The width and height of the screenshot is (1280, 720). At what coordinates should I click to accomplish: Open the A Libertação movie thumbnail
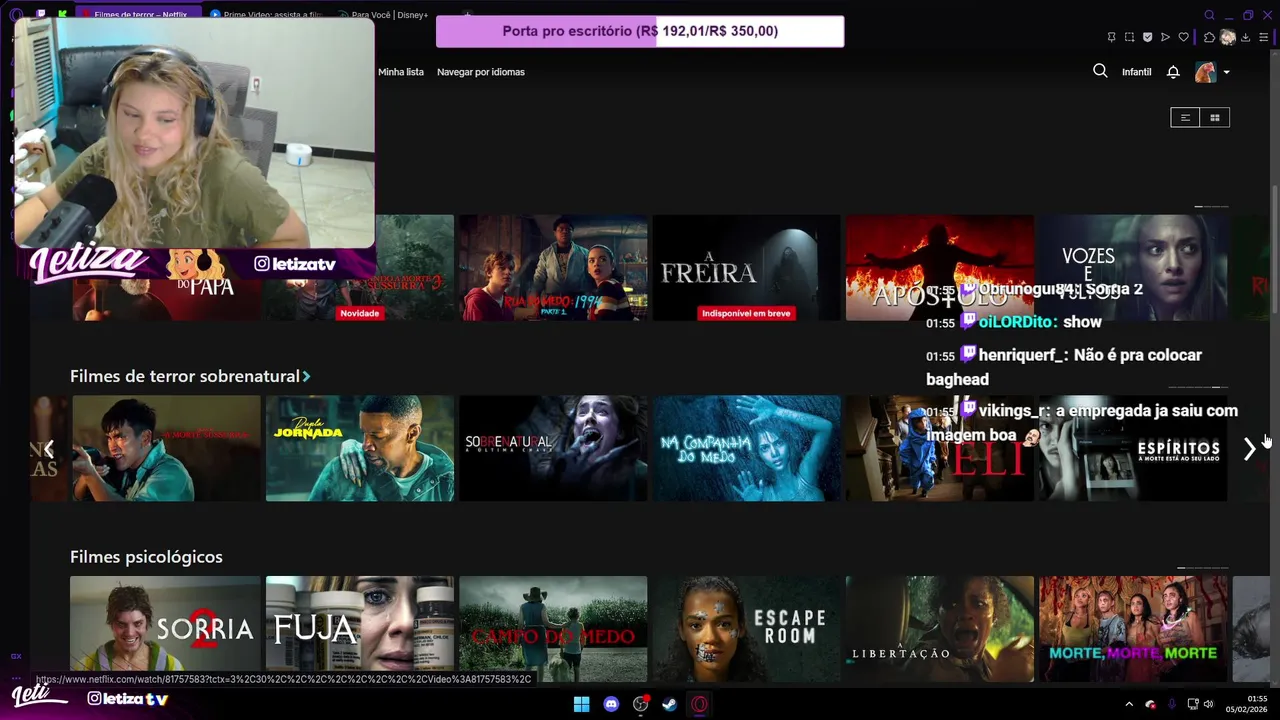tap(939, 629)
